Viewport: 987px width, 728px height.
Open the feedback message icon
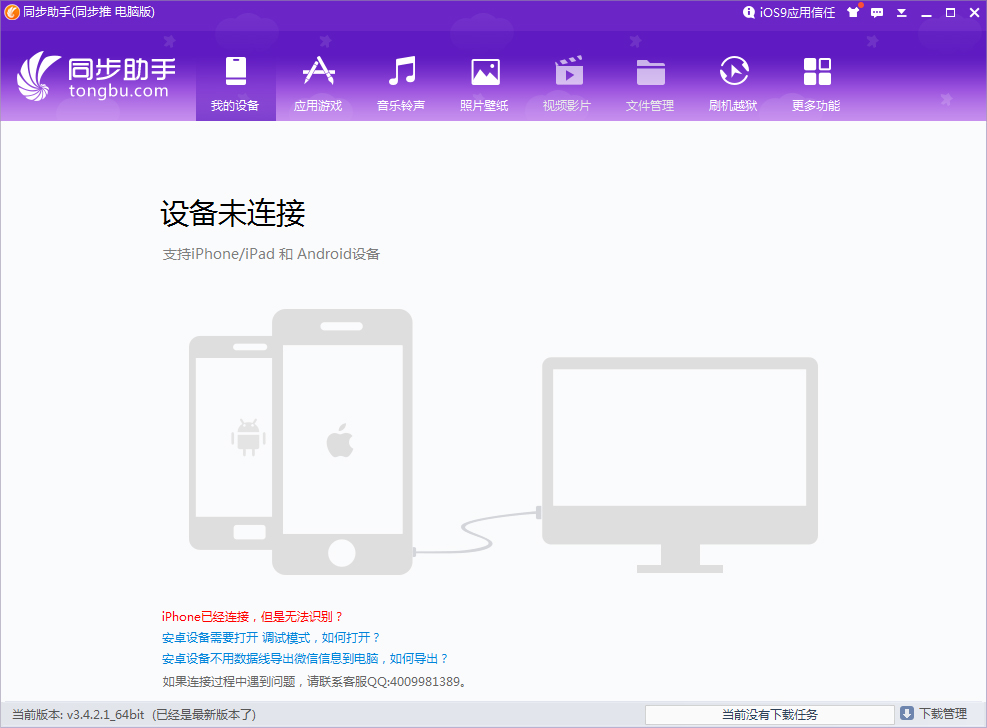[879, 13]
